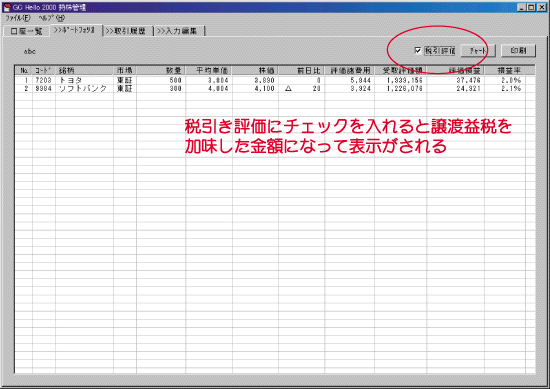Click the 市場 column header
The height and width of the screenshot is (389, 550).
click(125, 71)
